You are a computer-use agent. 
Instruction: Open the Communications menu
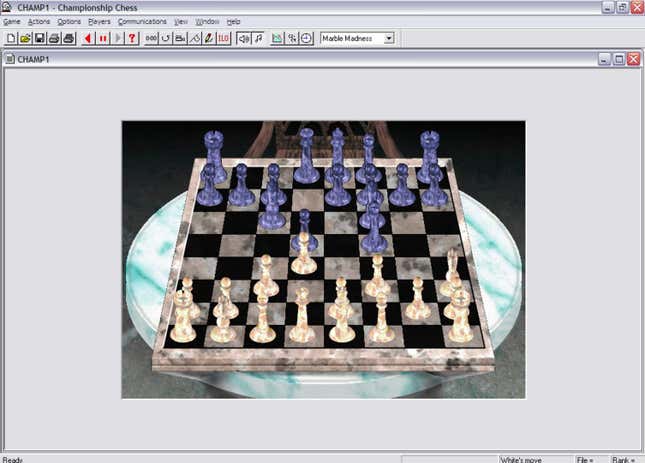142,22
